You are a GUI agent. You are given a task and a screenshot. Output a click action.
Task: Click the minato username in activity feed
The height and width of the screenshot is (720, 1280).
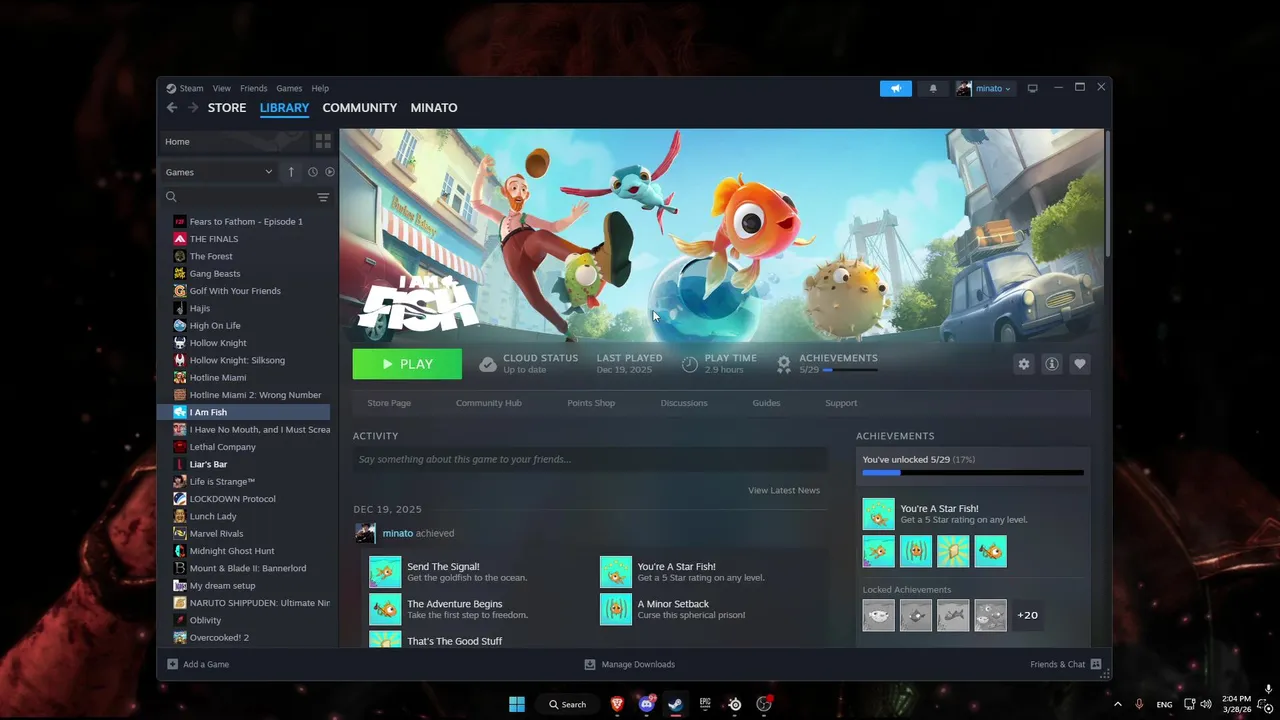click(398, 533)
